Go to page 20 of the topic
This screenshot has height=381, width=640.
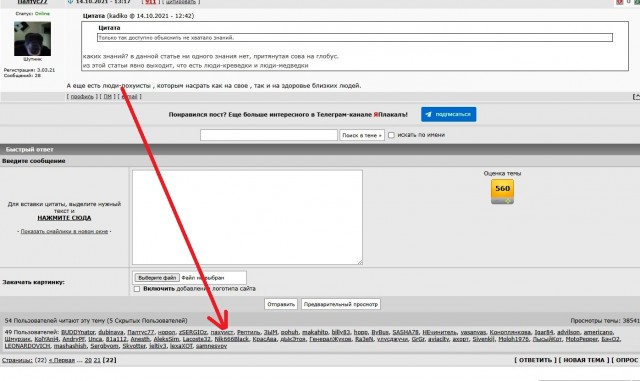(88, 361)
